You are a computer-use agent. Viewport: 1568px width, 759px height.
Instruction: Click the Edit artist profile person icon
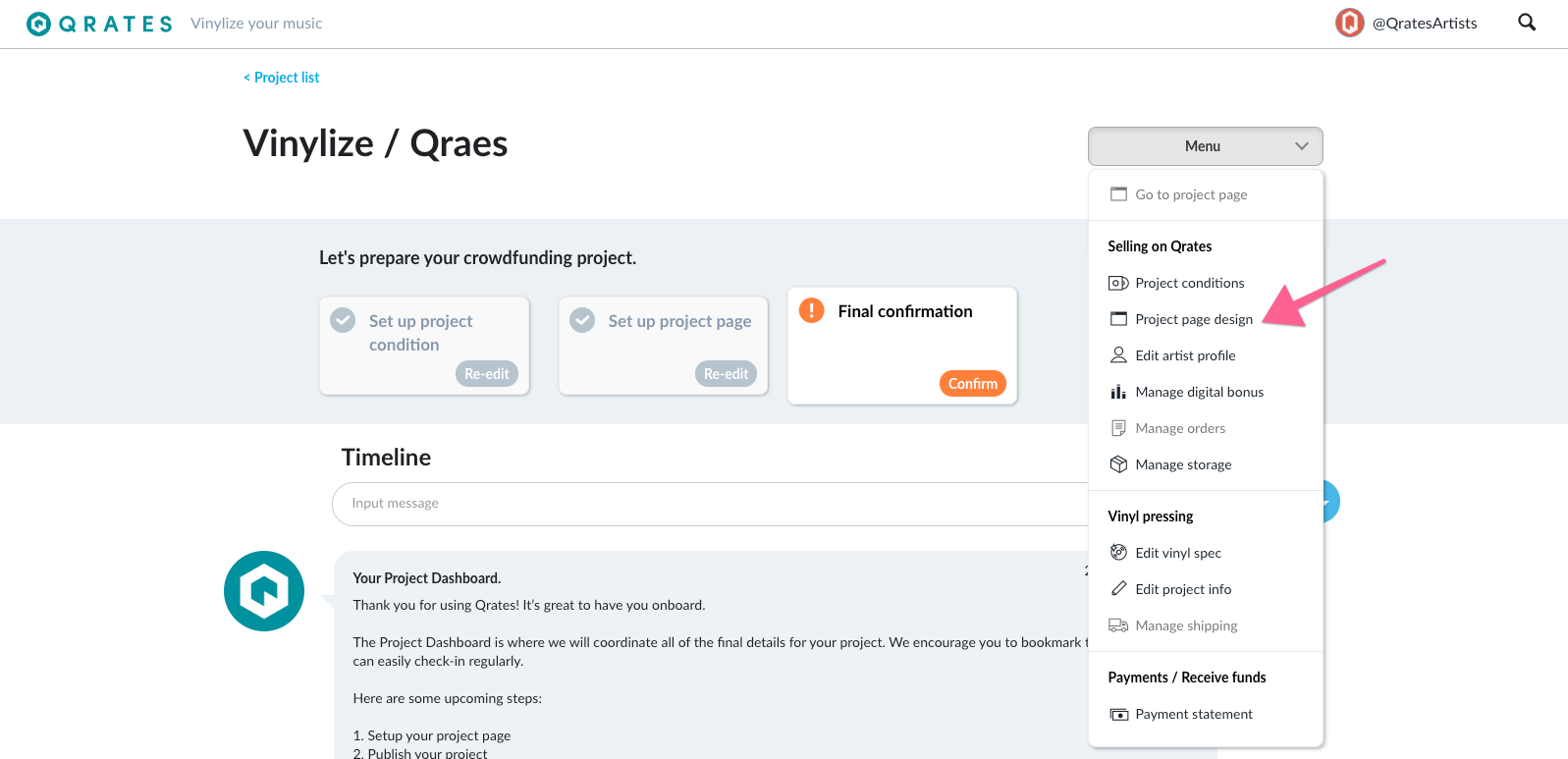(1118, 354)
